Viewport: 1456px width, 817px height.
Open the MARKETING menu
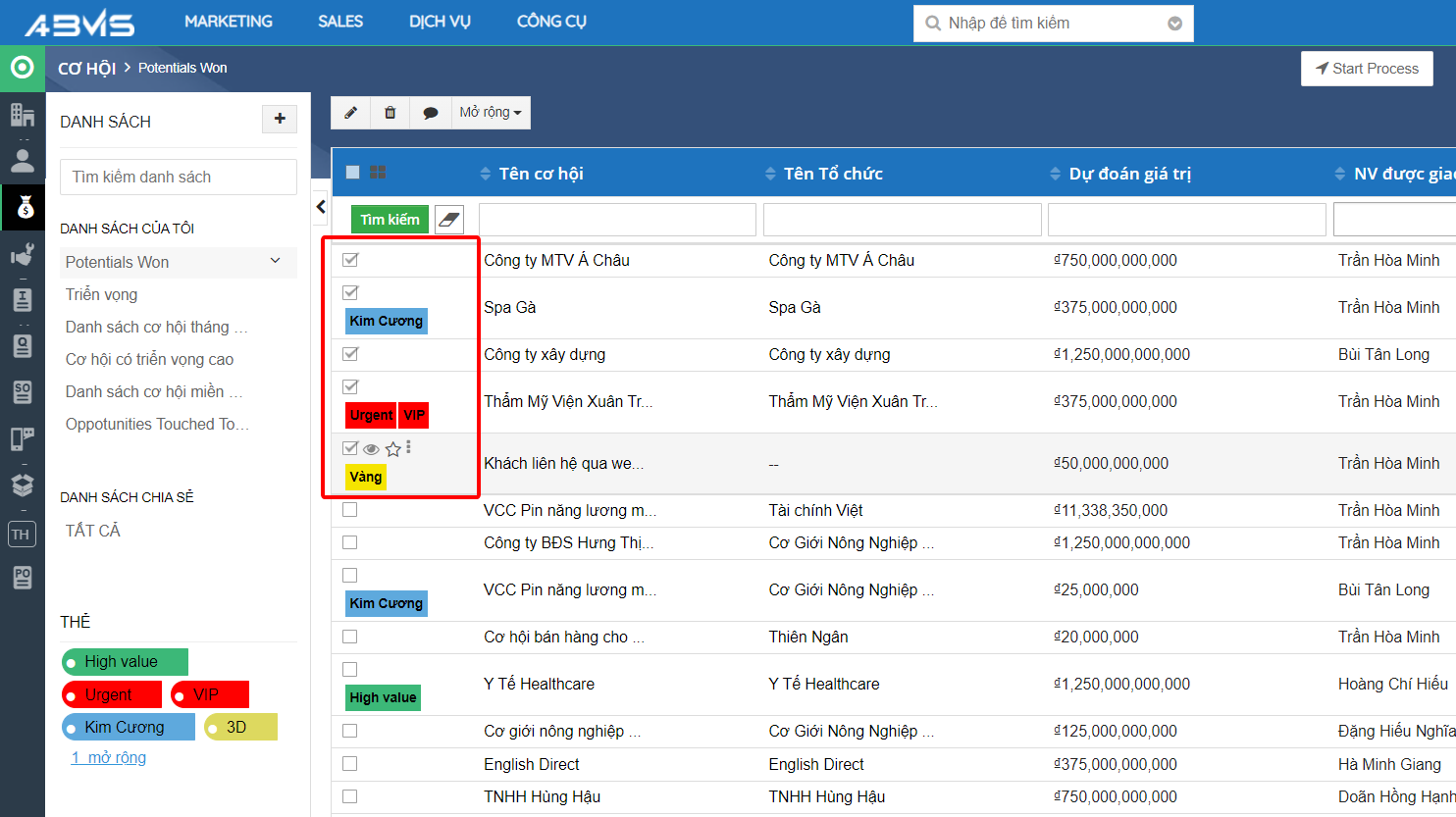pyautogui.click(x=229, y=22)
